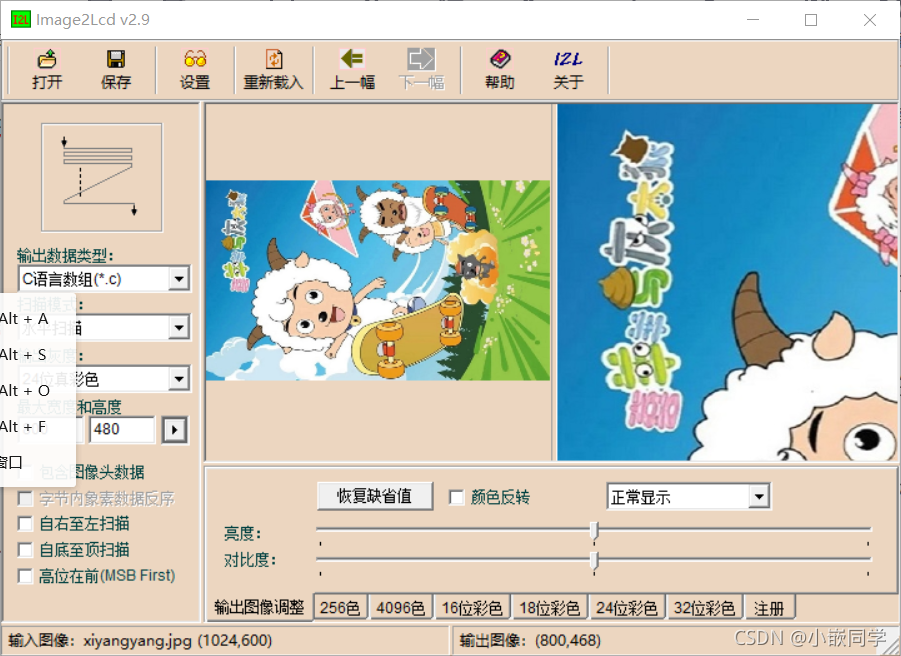
Task: Switch to the 256色 tab
Action: 340,608
